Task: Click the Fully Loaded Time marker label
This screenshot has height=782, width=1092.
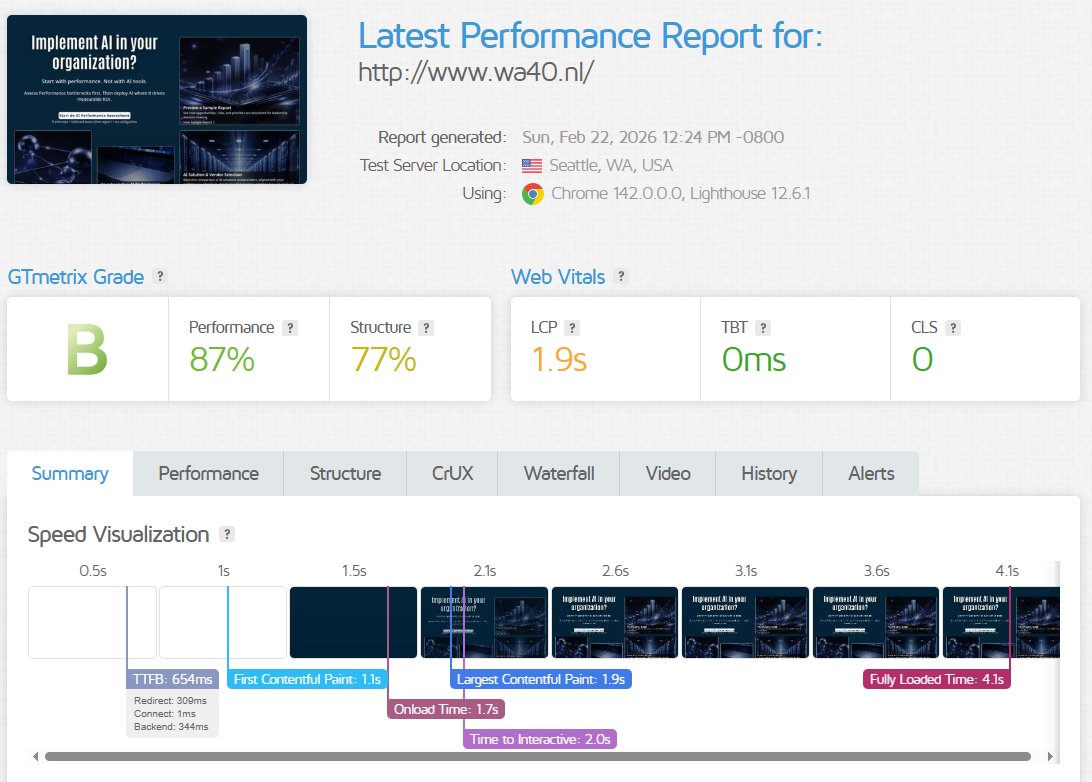Action: pyautogui.click(x=937, y=680)
